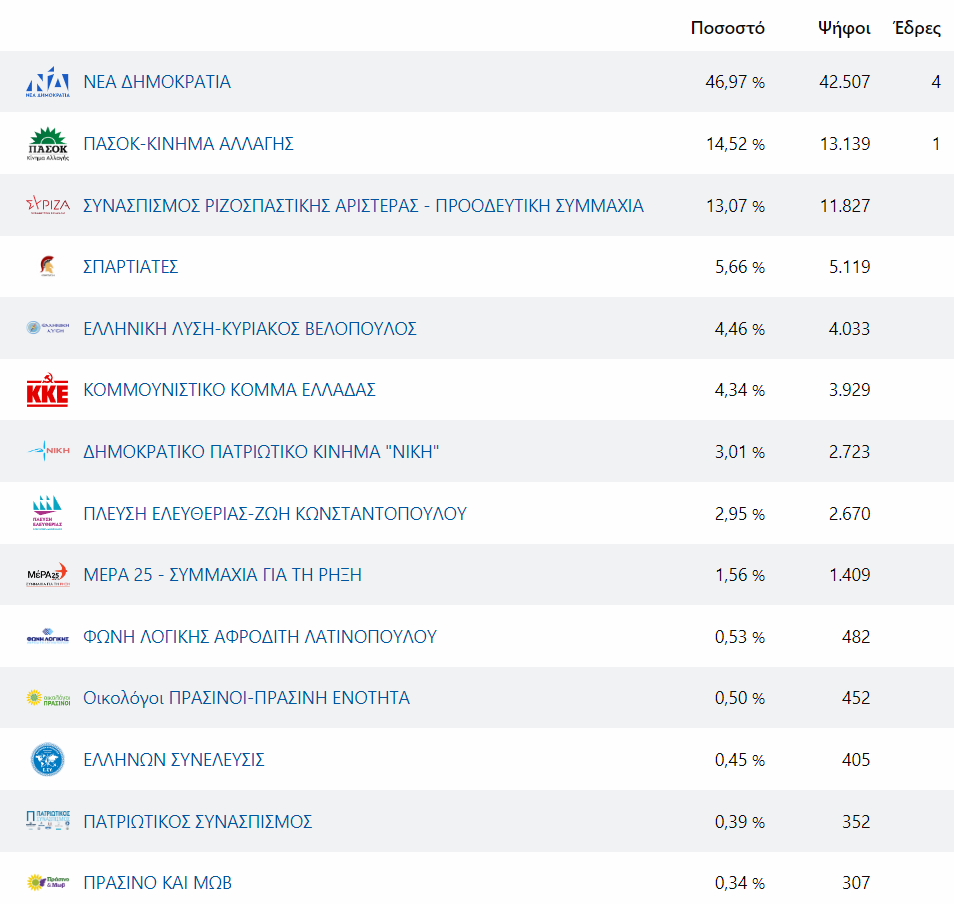
Task: Open ΦΩΝΗ ΛΟΓΙΚΗΣ ΑΦΡΟΔΙΤΗ ΛΑΤΙΝΟΠΟΥΛΟΥ link
Action: click(x=260, y=636)
